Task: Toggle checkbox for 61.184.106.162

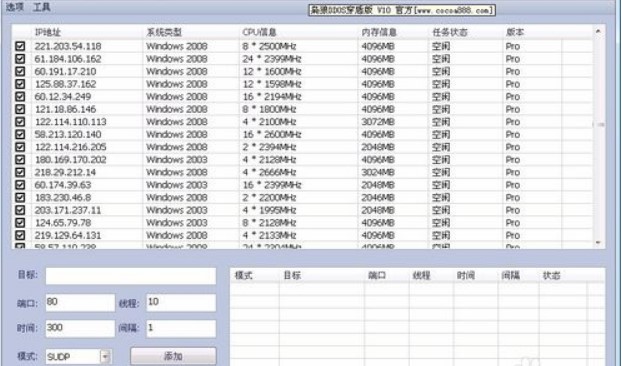Action: [20, 59]
